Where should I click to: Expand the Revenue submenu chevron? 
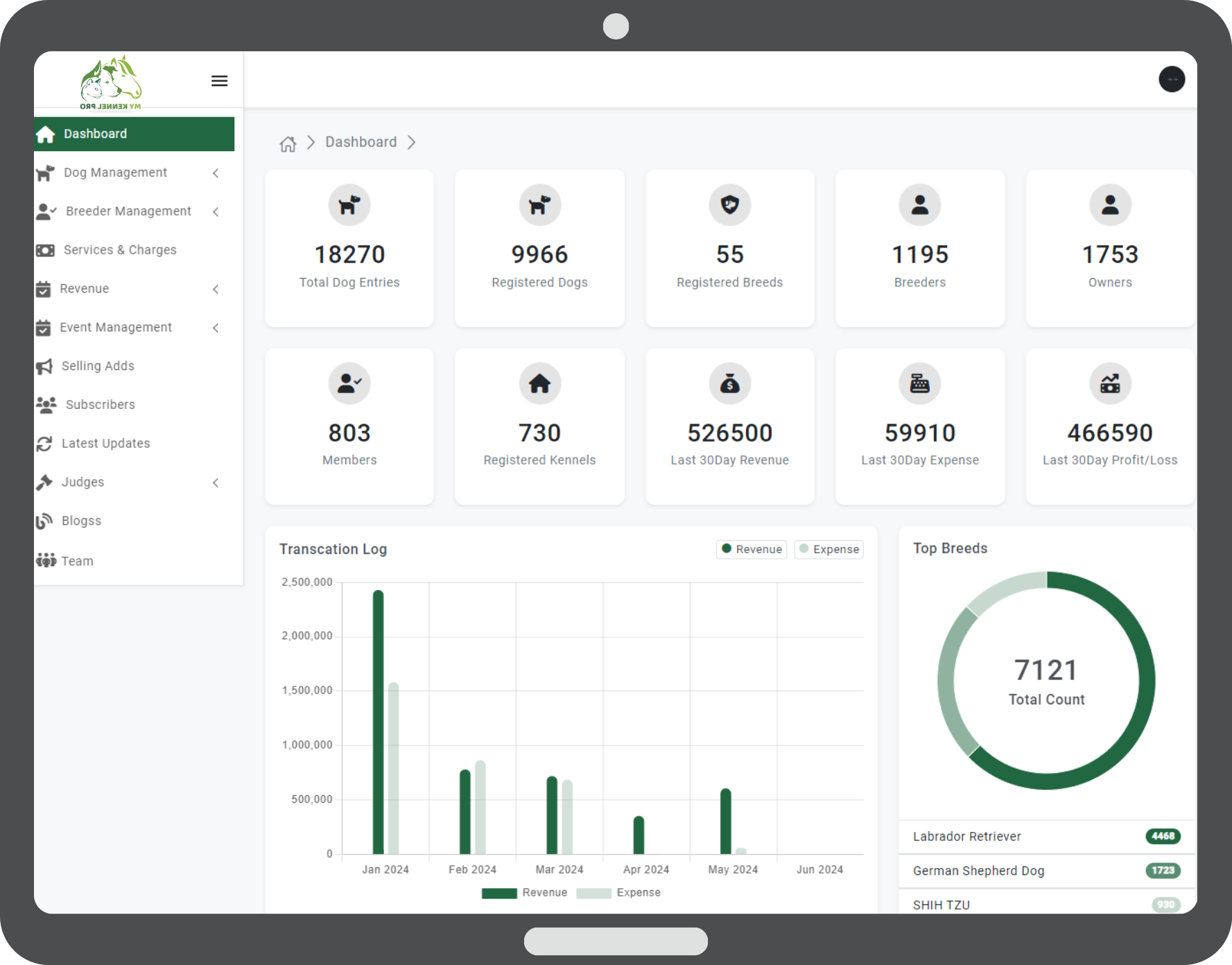(216, 289)
